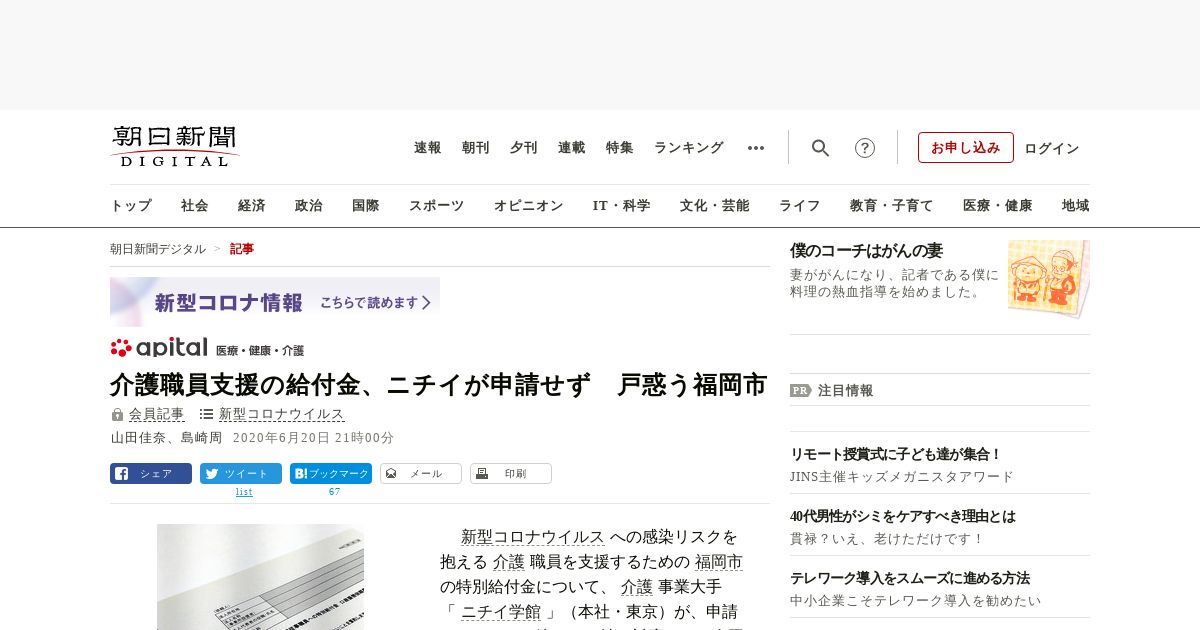The image size is (1200, 630).
Task: Open the 新型コロナ情報 banner
Action: (x=275, y=302)
